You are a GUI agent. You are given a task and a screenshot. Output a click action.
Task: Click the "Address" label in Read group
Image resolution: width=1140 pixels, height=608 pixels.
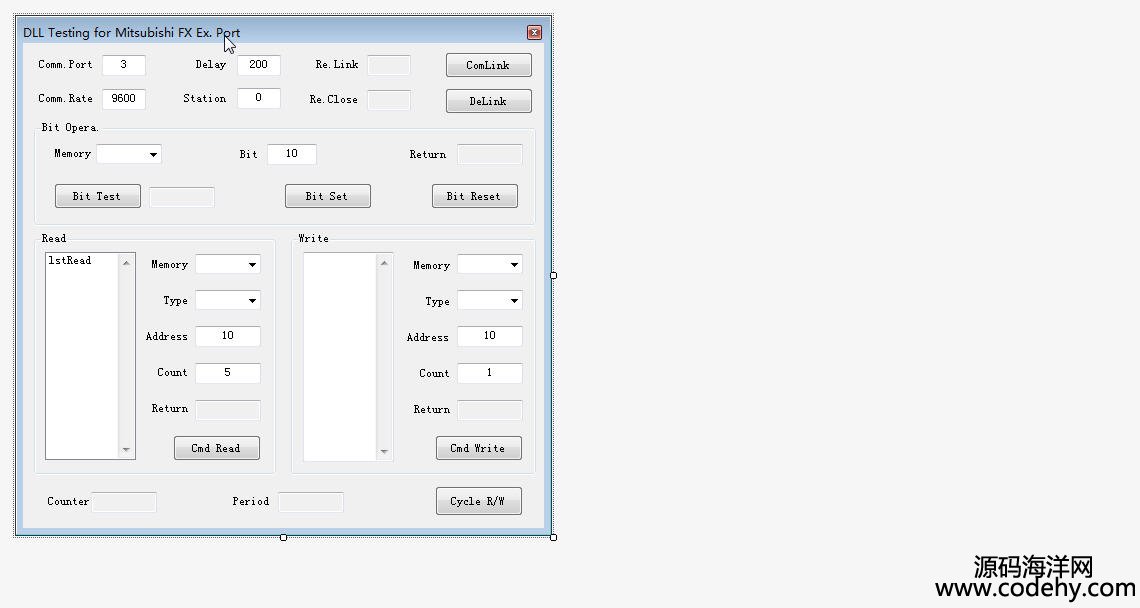166,337
